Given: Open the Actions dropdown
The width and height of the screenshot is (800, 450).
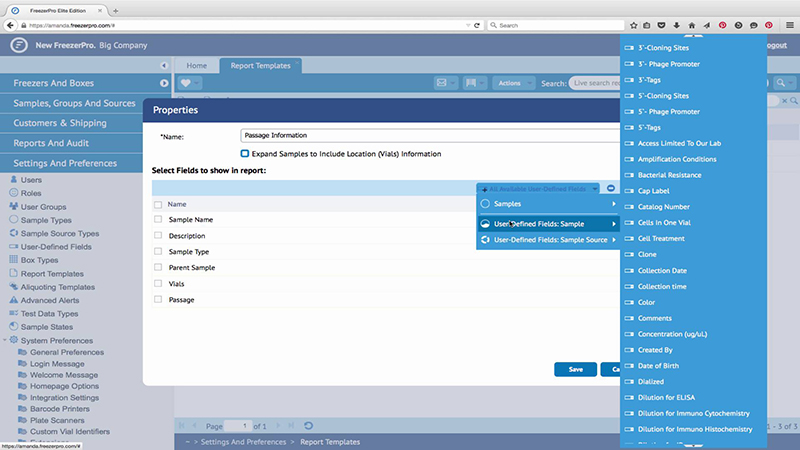Looking at the screenshot, I should [x=514, y=83].
